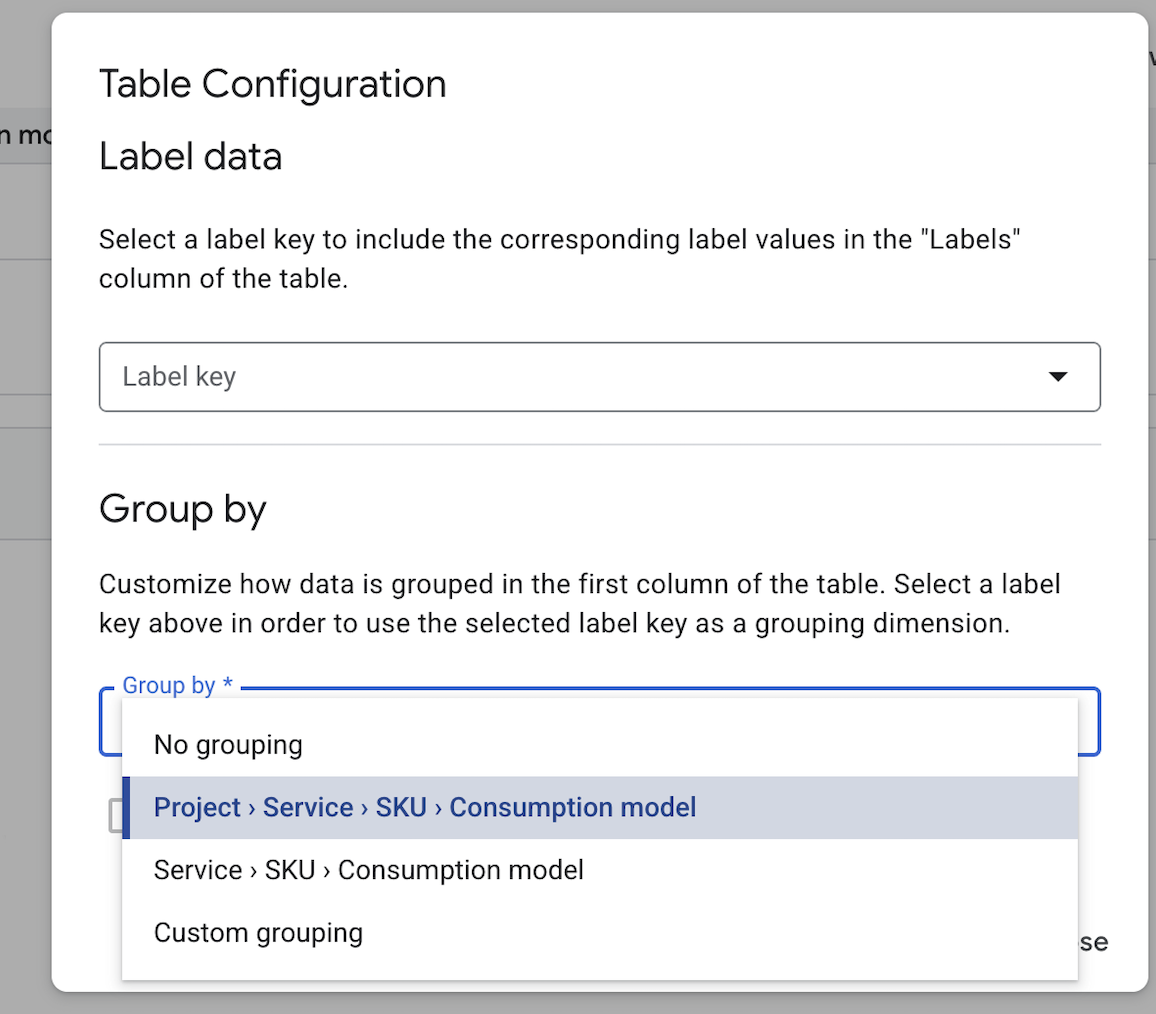Viewport: 1156px width, 1014px height.
Task: Pick the Custom grouping option
Action: [257, 932]
